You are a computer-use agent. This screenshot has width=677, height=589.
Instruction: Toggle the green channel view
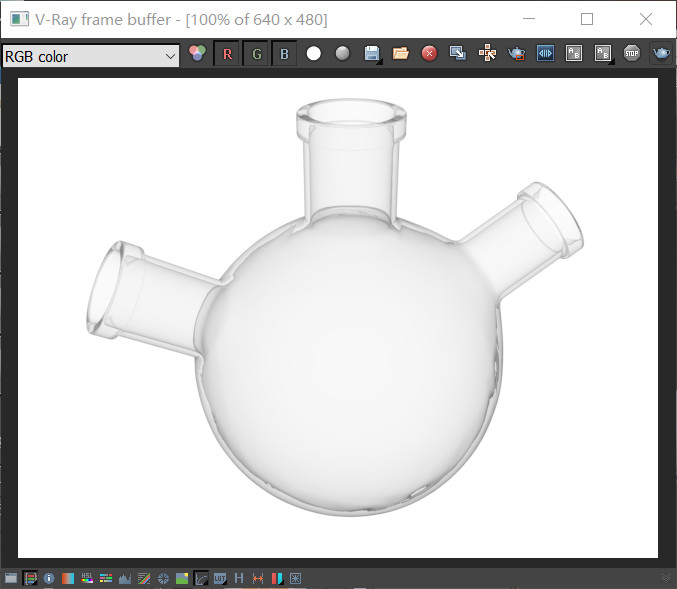[256, 54]
